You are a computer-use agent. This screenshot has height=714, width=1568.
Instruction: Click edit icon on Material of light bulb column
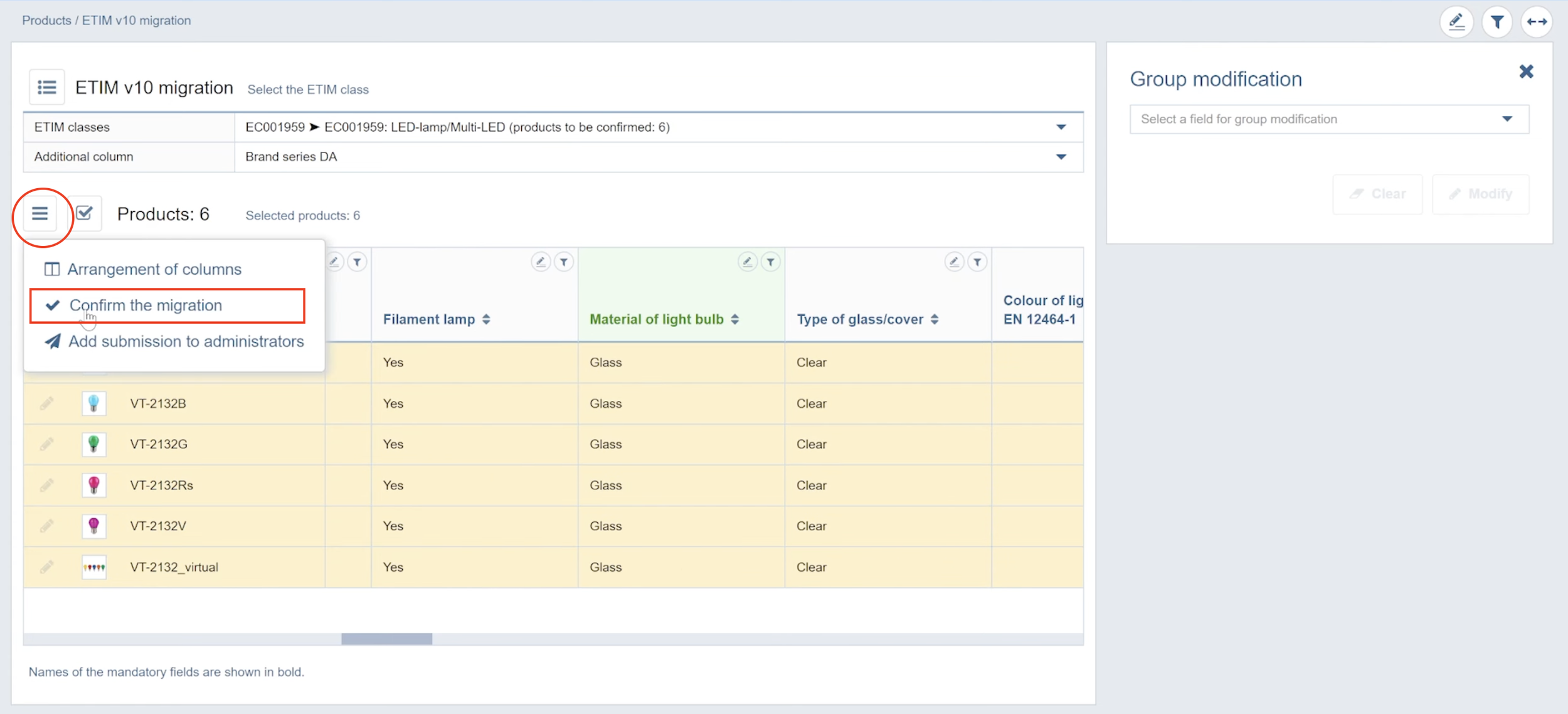747,262
